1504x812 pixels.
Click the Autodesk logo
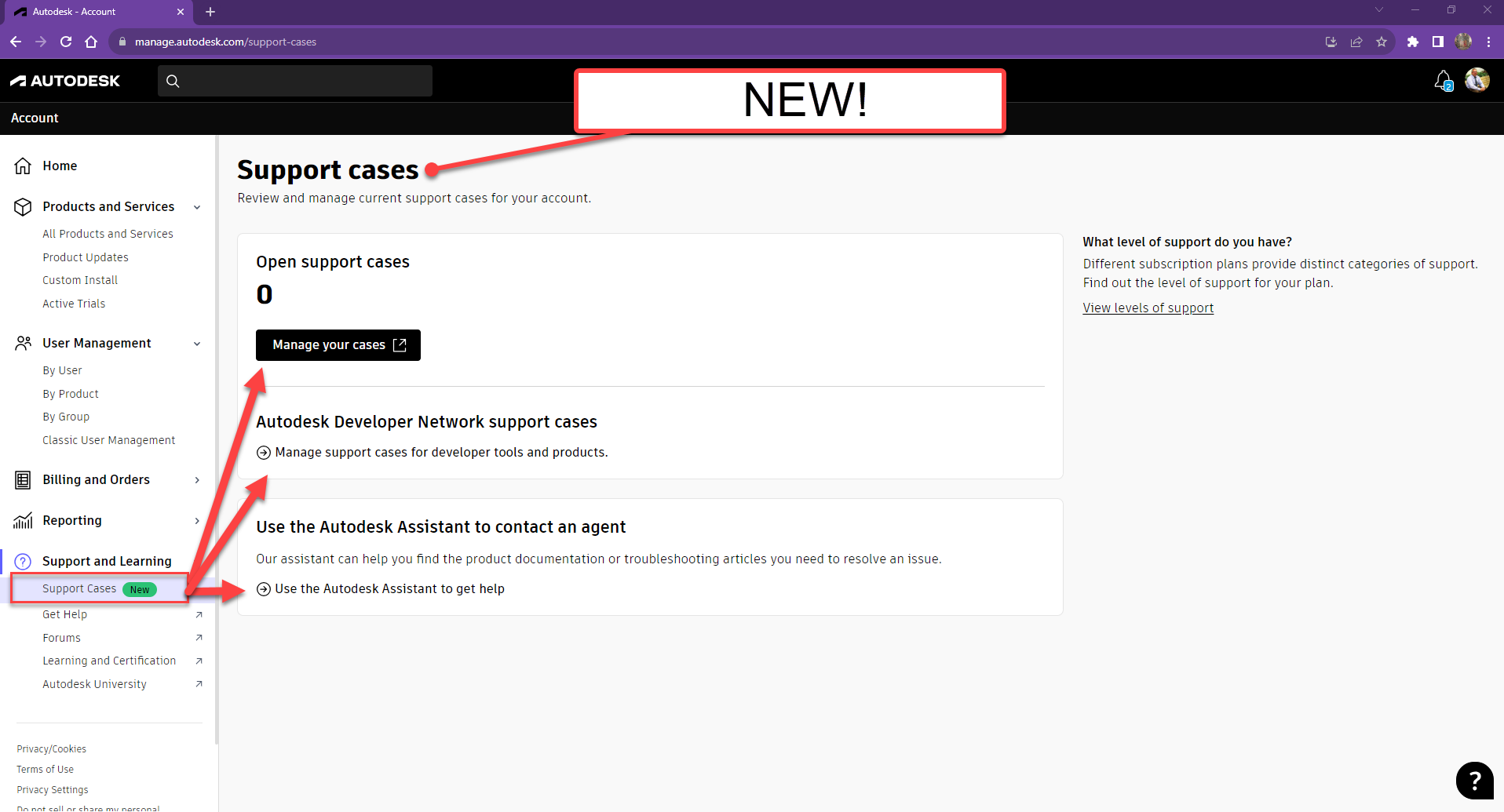pos(65,81)
